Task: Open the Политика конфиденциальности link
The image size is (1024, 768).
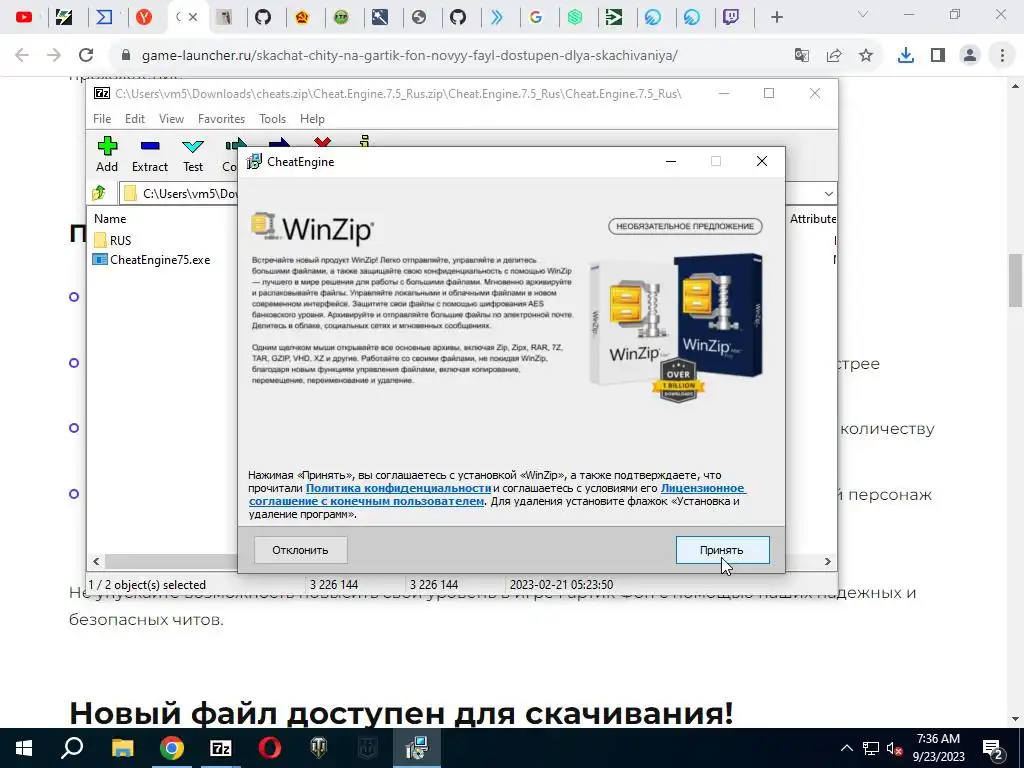Action: point(398,488)
